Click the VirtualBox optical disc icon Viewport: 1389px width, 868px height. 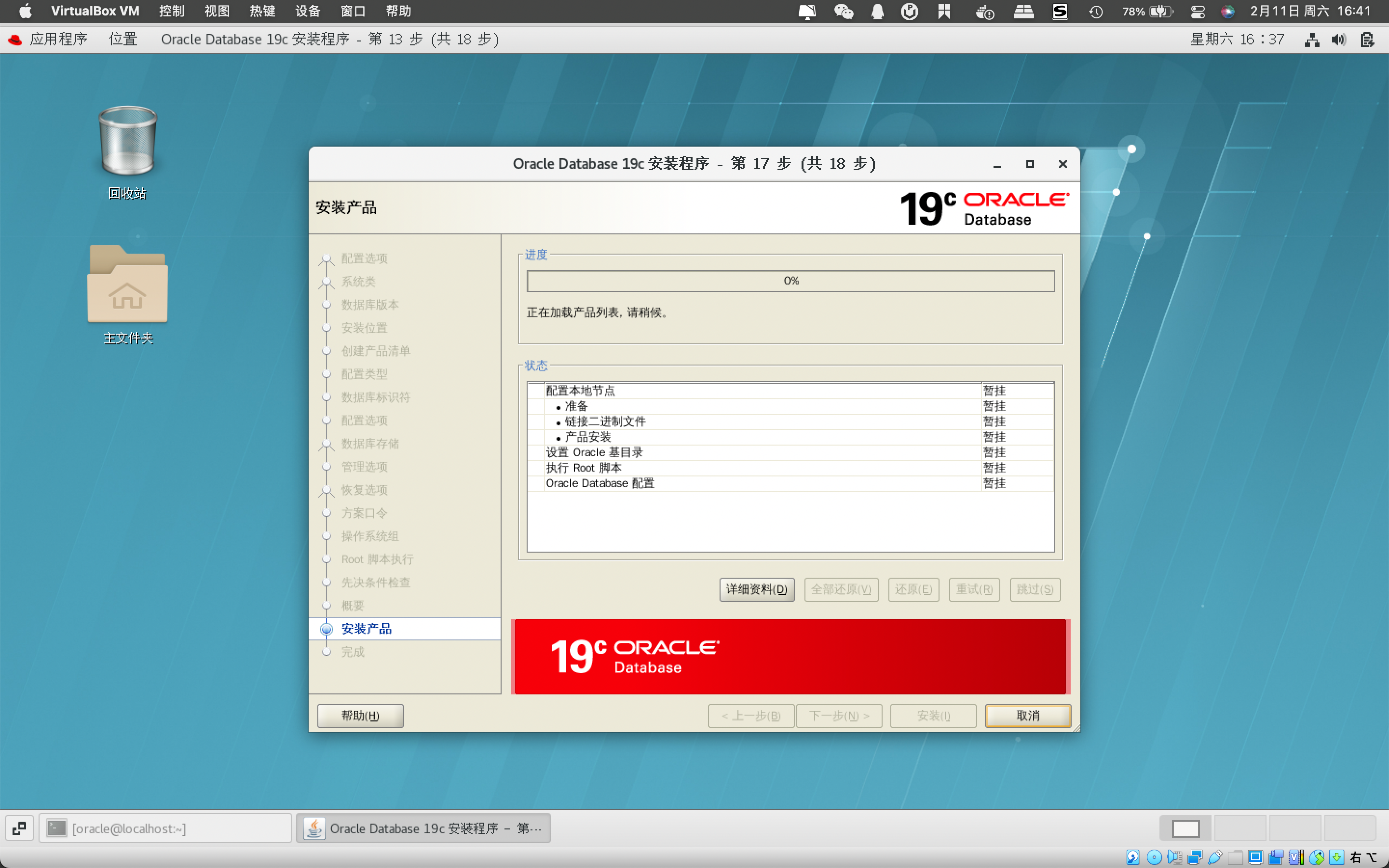click(1154, 857)
